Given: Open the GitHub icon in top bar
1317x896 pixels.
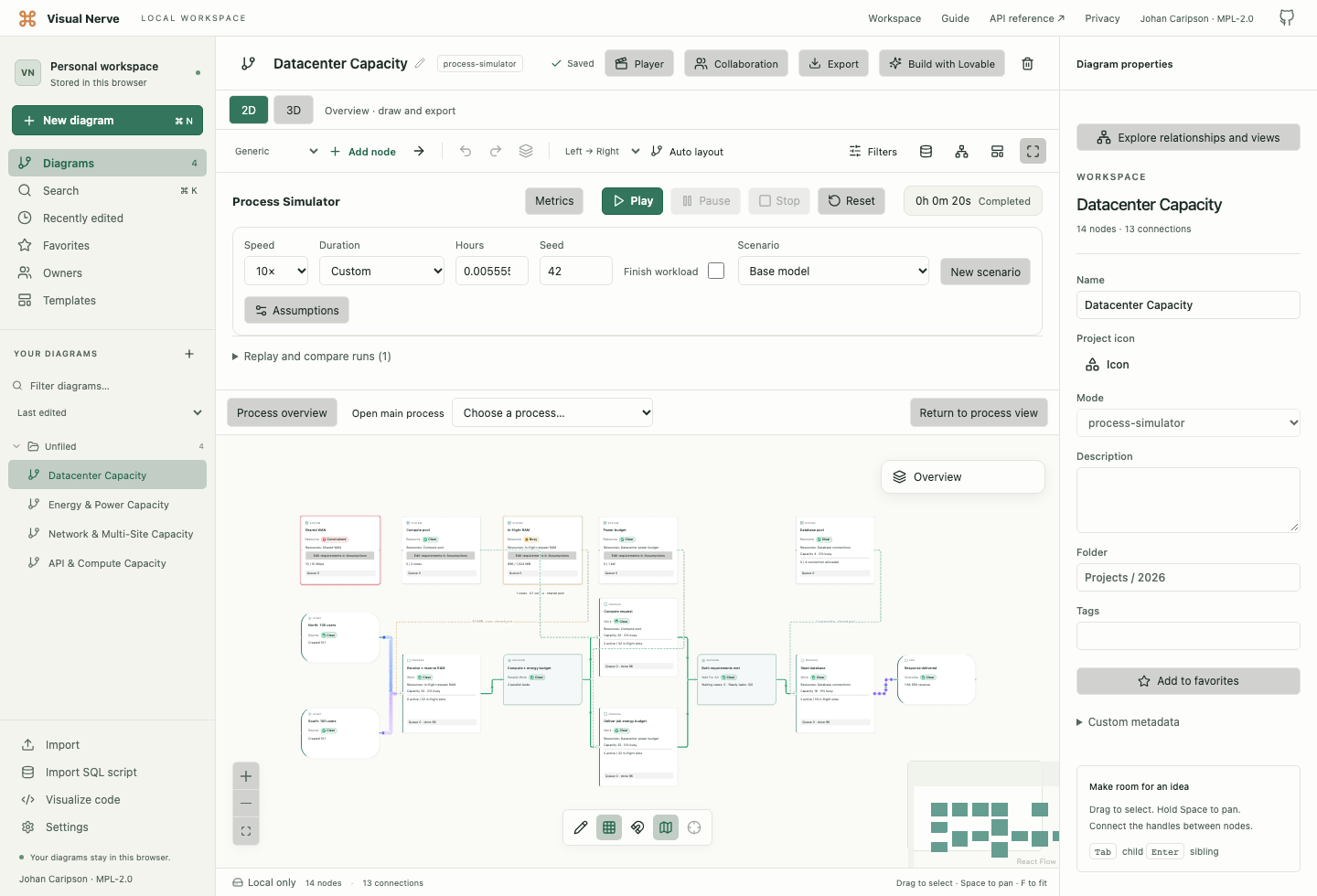Looking at the screenshot, I should [x=1287, y=18].
